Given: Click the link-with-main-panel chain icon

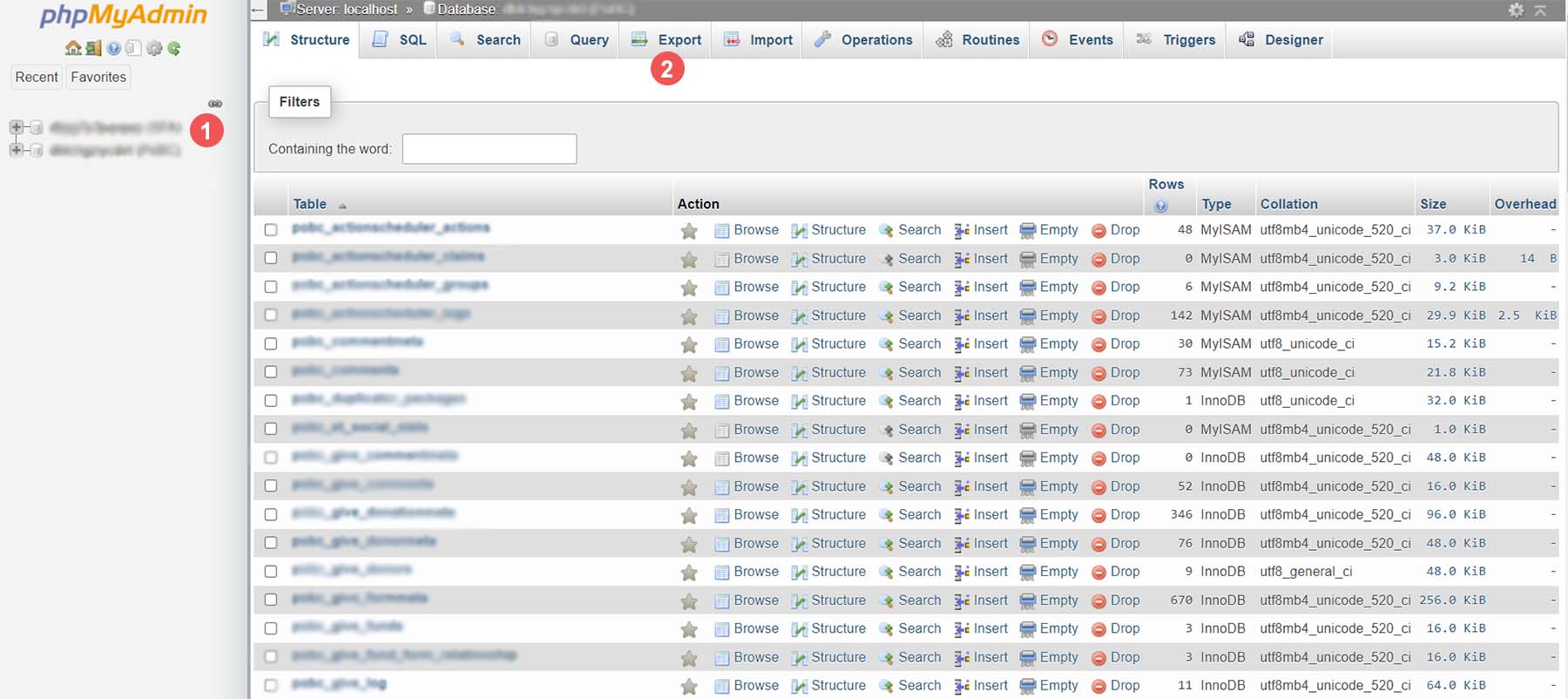Looking at the screenshot, I should [215, 104].
